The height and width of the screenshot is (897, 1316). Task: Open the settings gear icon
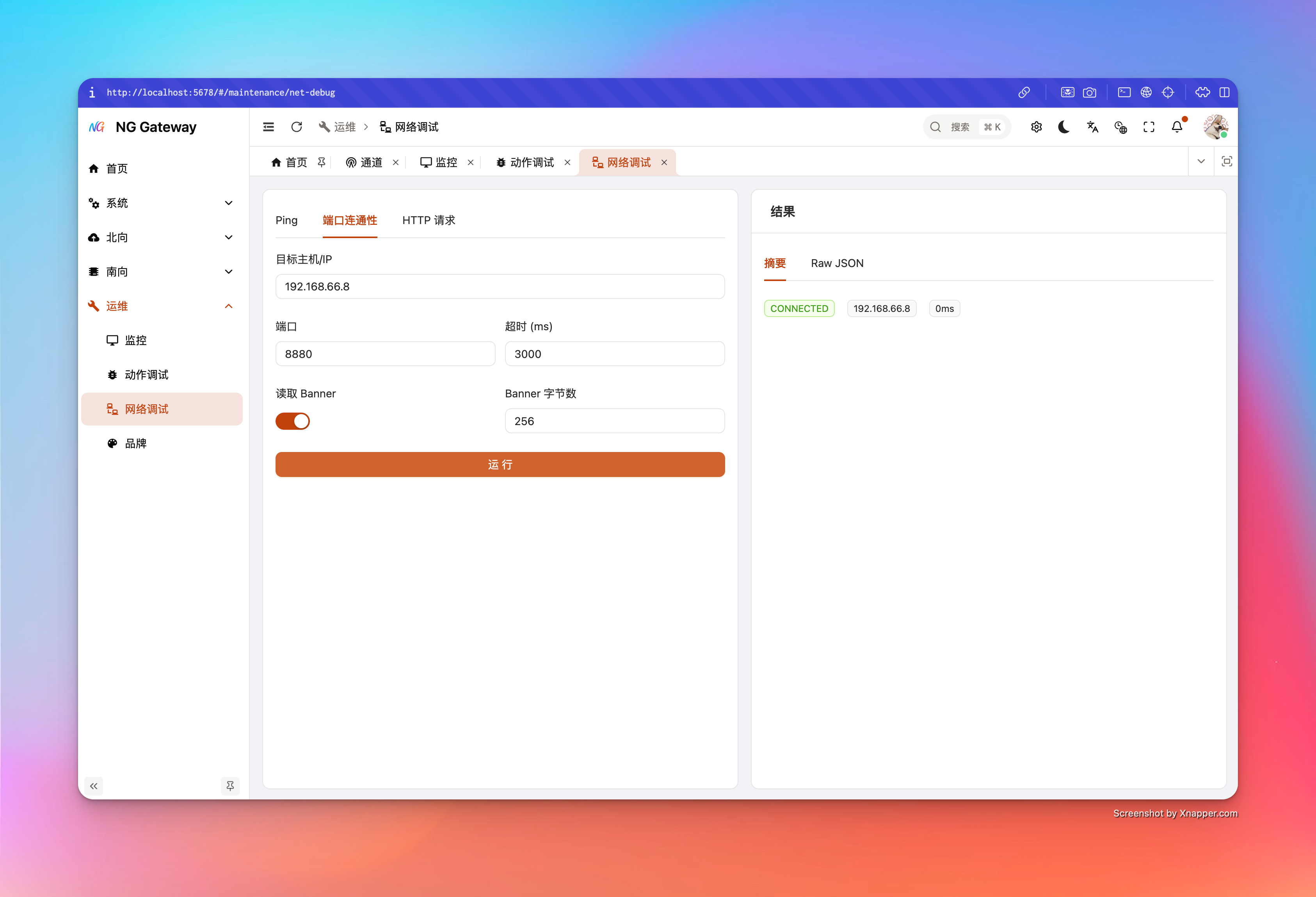[x=1036, y=127]
